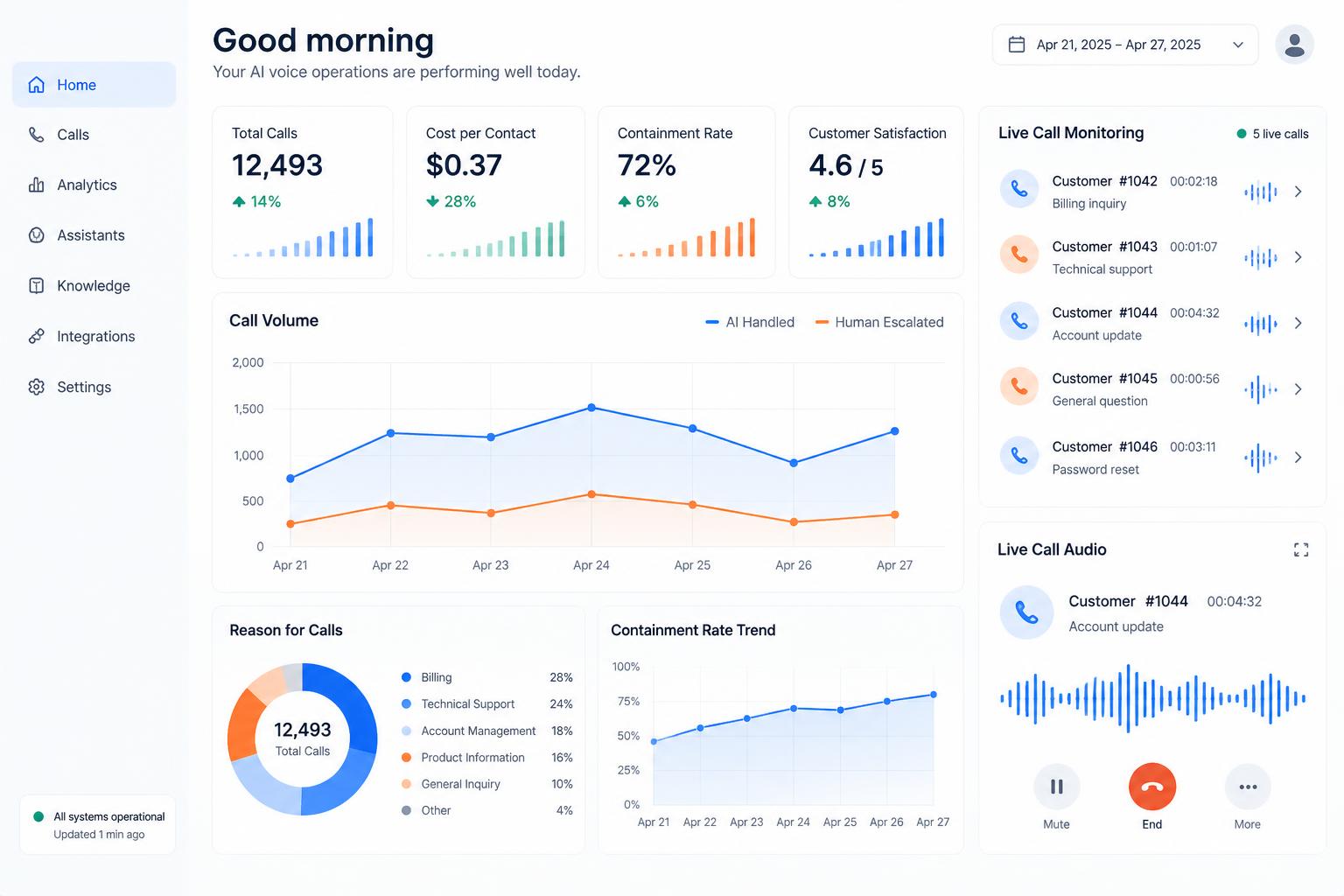This screenshot has height=896, width=1344.
Task: Click orange phone icon for Customer #1043
Action: click(1019, 254)
